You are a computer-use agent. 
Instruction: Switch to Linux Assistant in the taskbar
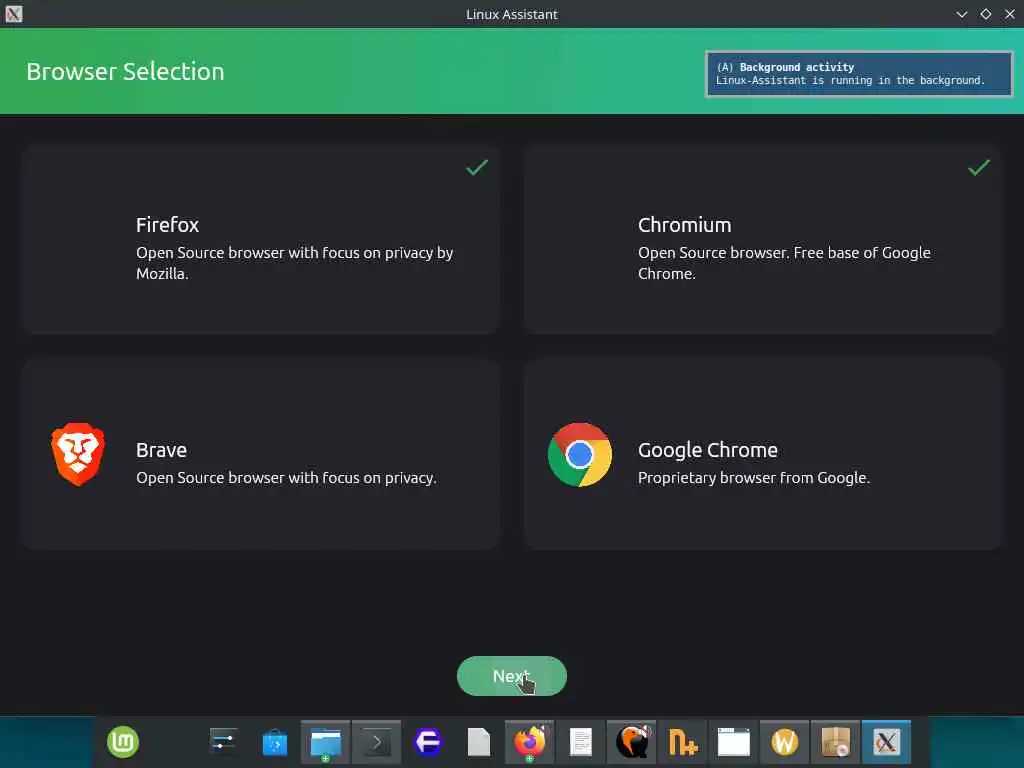click(886, 743)
